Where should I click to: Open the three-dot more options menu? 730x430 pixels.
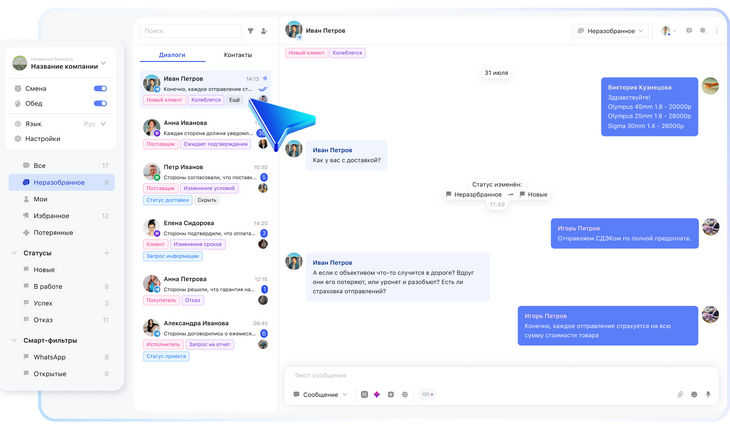pos(716,31)
